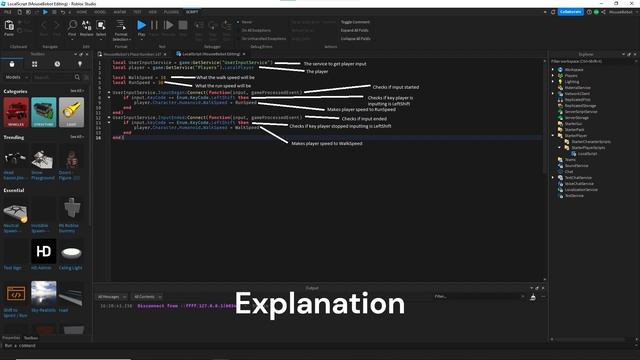640x360 pixels.
Task: Open the Recent clock tab in Toolbox
Action: (57, 64)
